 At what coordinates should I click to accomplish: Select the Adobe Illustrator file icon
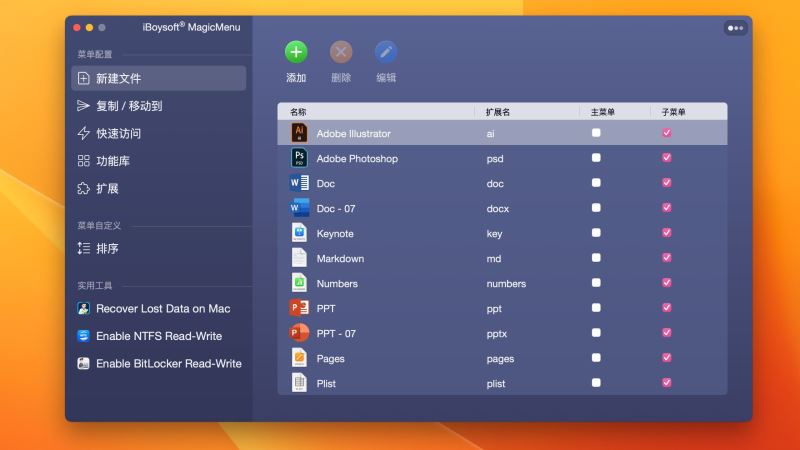299,133
